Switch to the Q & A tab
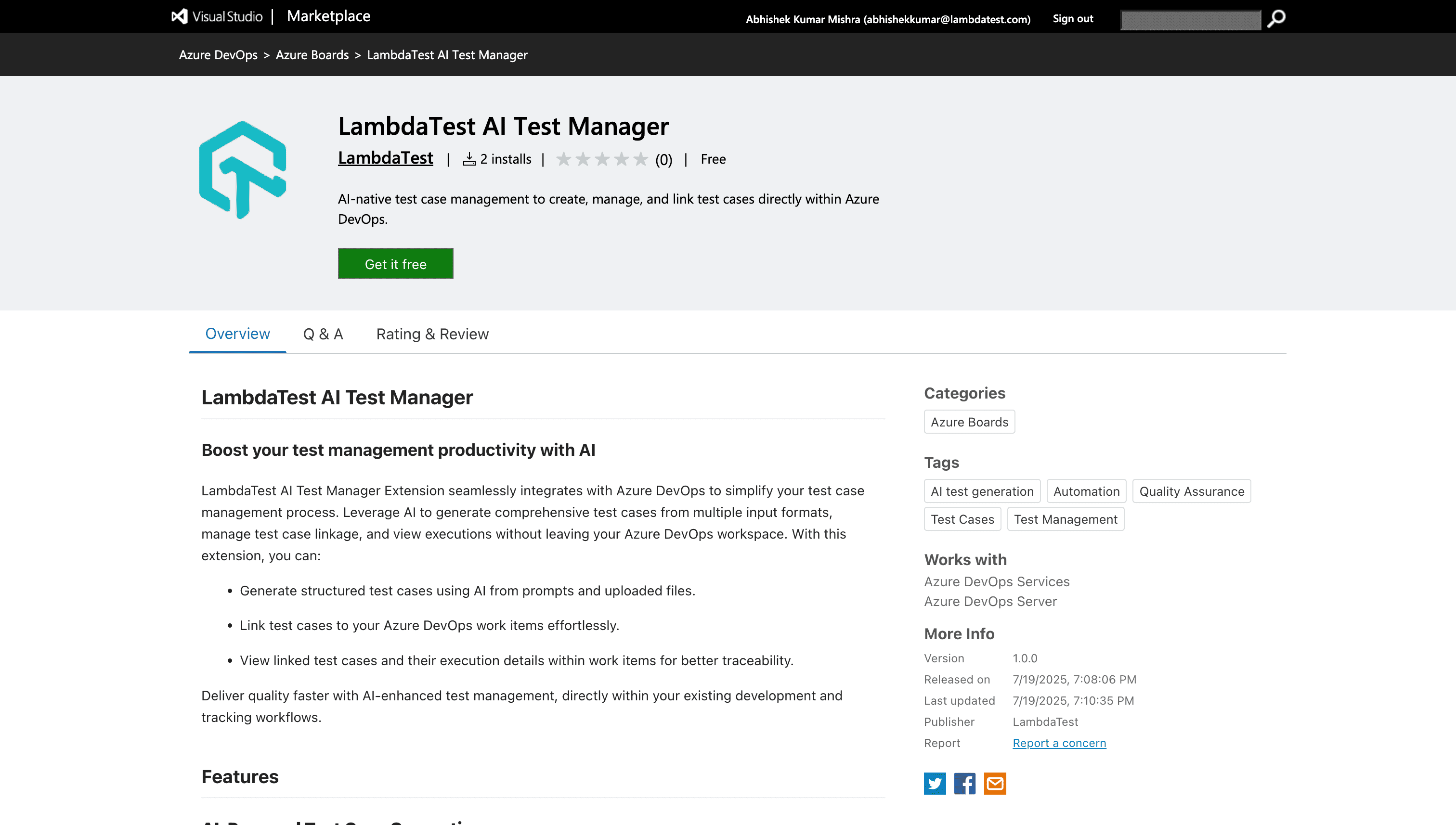This screenshot has height=825, width=1456. tap(323, 334)
